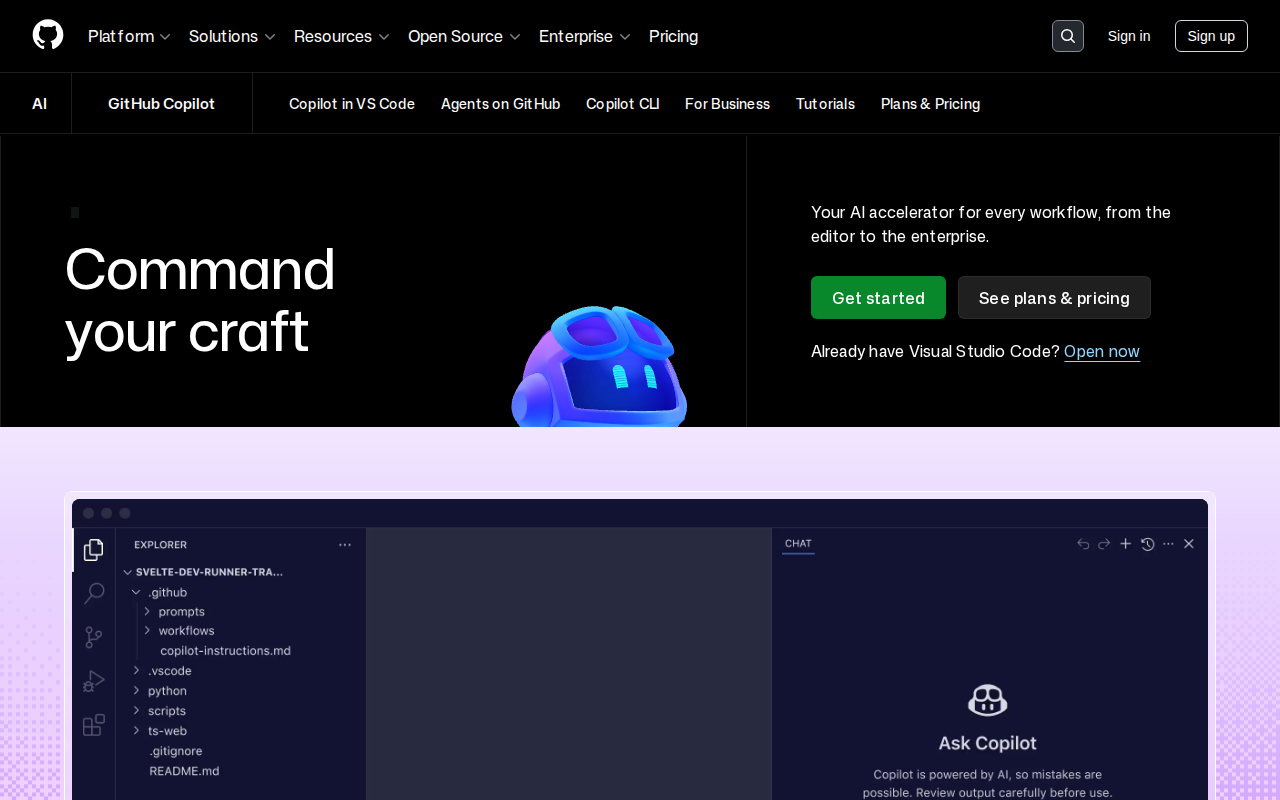The image size is (1280, 800).
Task: Click See plans & pricing button
Action: point(1054,298)
